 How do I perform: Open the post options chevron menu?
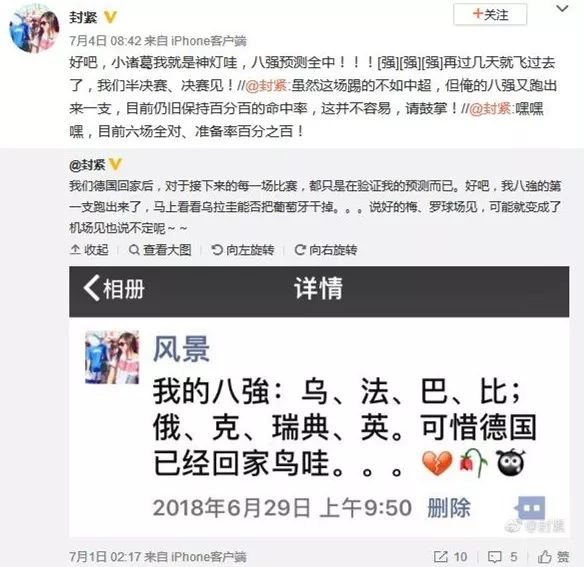pyautogui.click(x=562, y=8)
